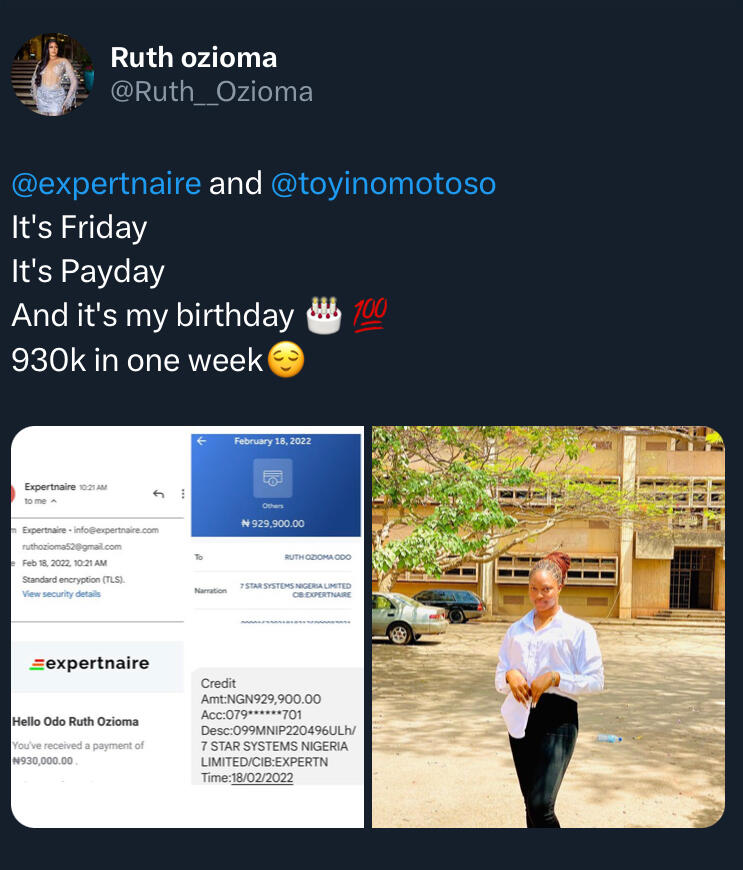Click the Ruth ozioma display name
This screenshot has height=870, width=743.
(193, 57)
